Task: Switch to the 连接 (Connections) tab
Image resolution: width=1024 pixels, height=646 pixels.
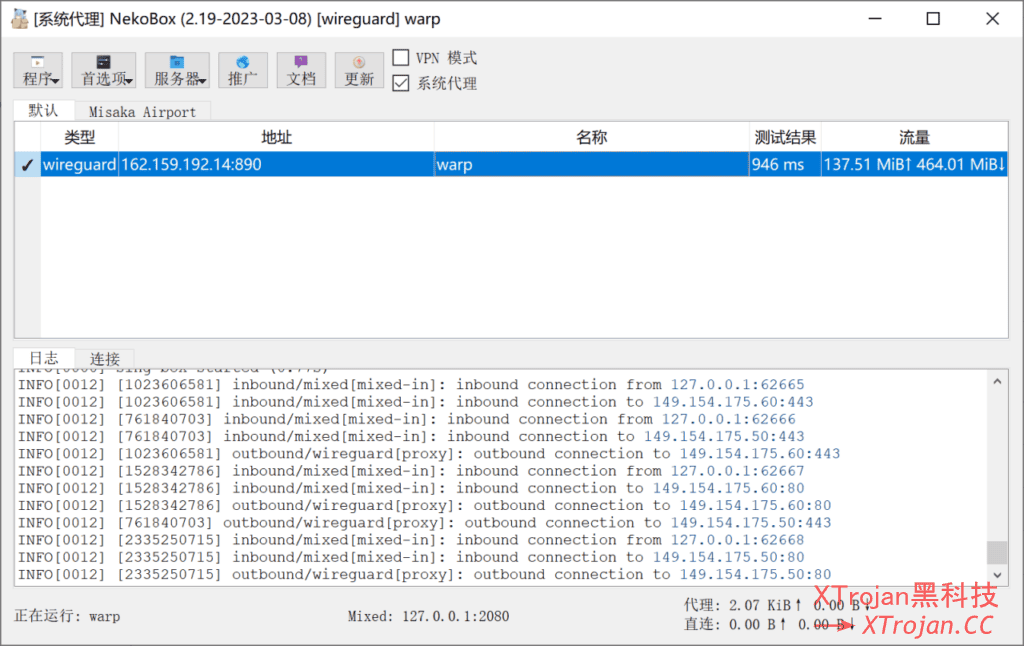Action: (x=105, y=358)
